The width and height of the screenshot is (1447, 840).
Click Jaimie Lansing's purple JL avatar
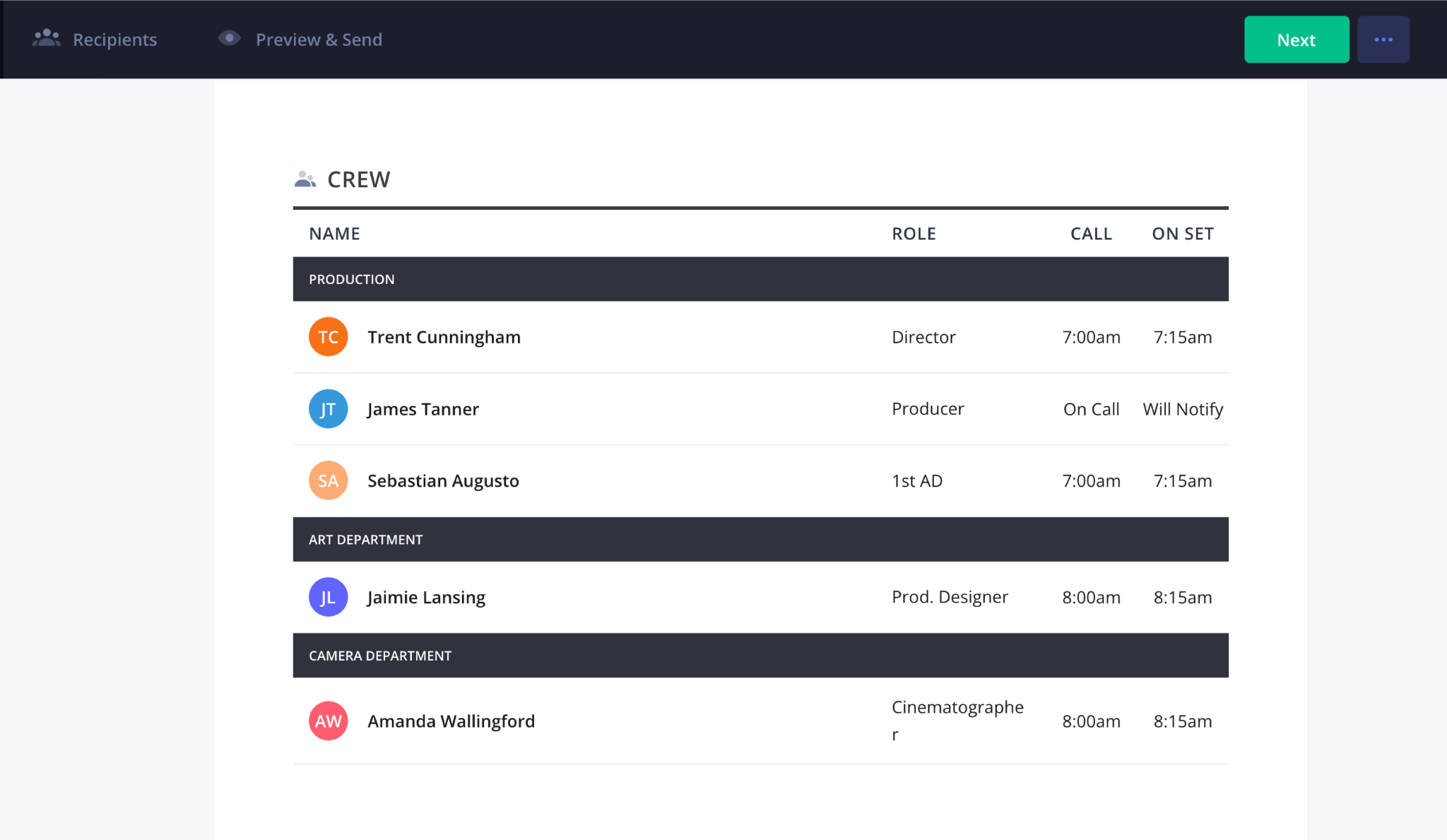[328, 598]
